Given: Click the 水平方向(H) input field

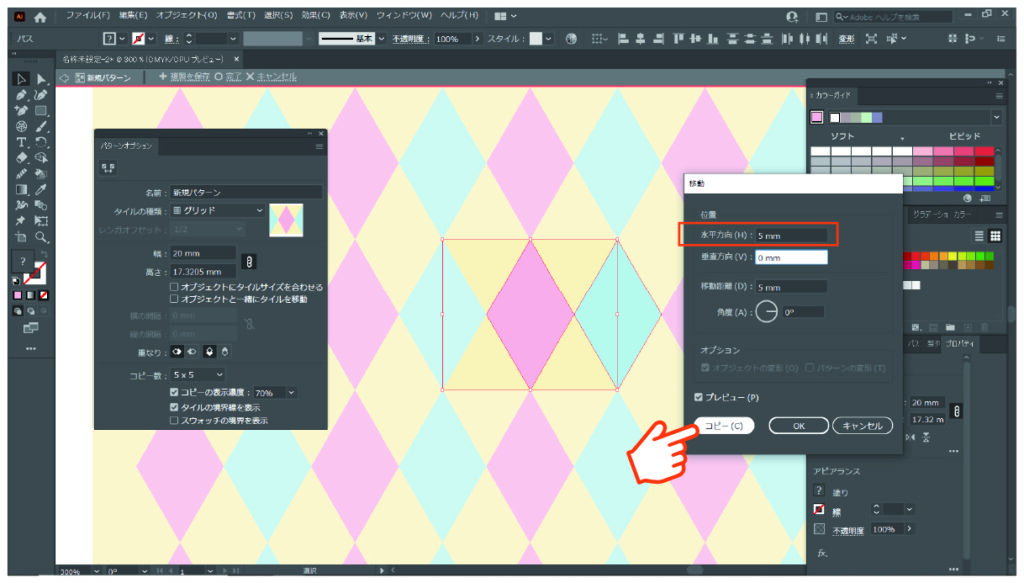Looking at the screenshot, I should click(x=791, y=236).
